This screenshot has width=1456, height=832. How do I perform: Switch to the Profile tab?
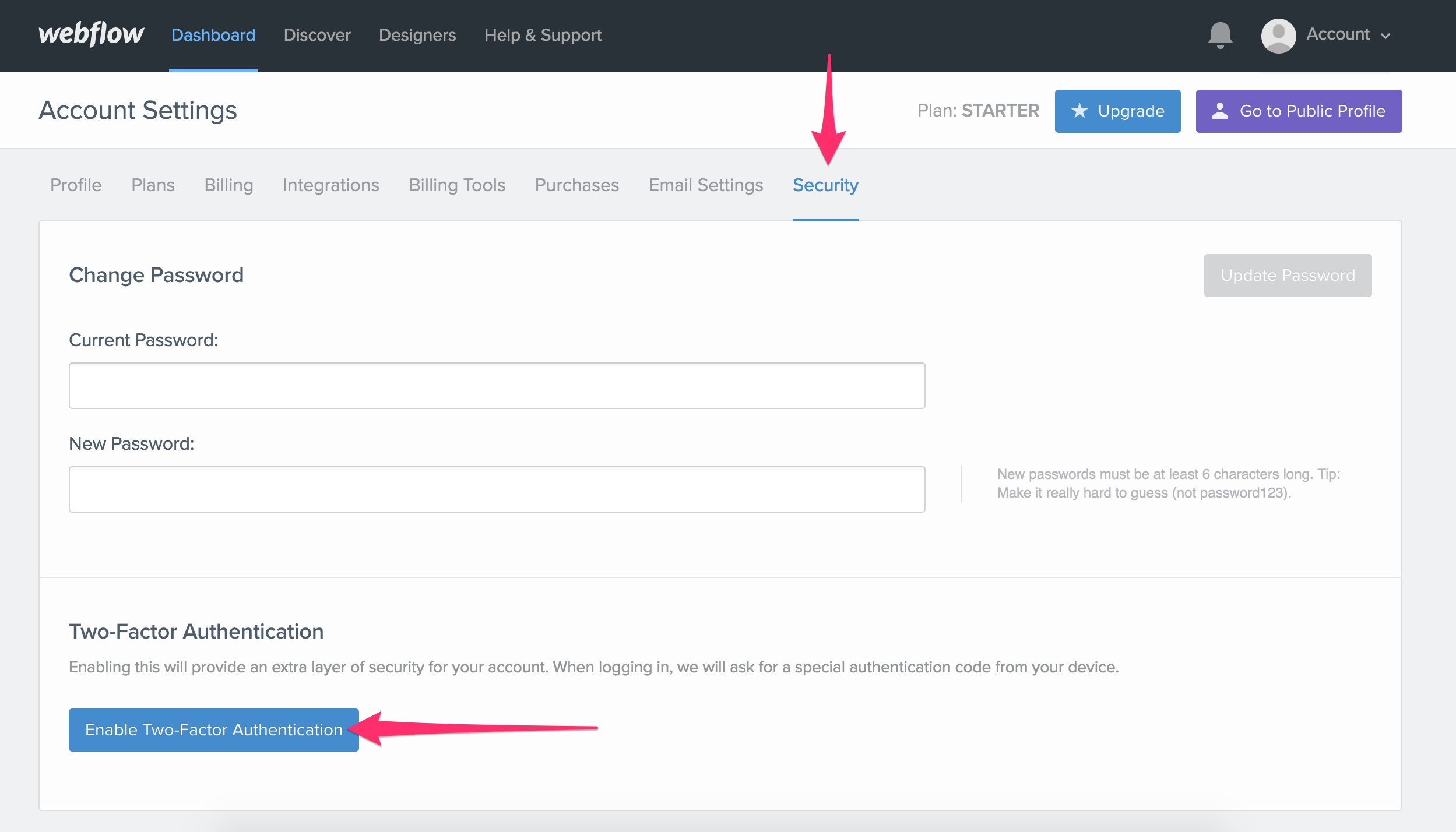coord(76,185)
